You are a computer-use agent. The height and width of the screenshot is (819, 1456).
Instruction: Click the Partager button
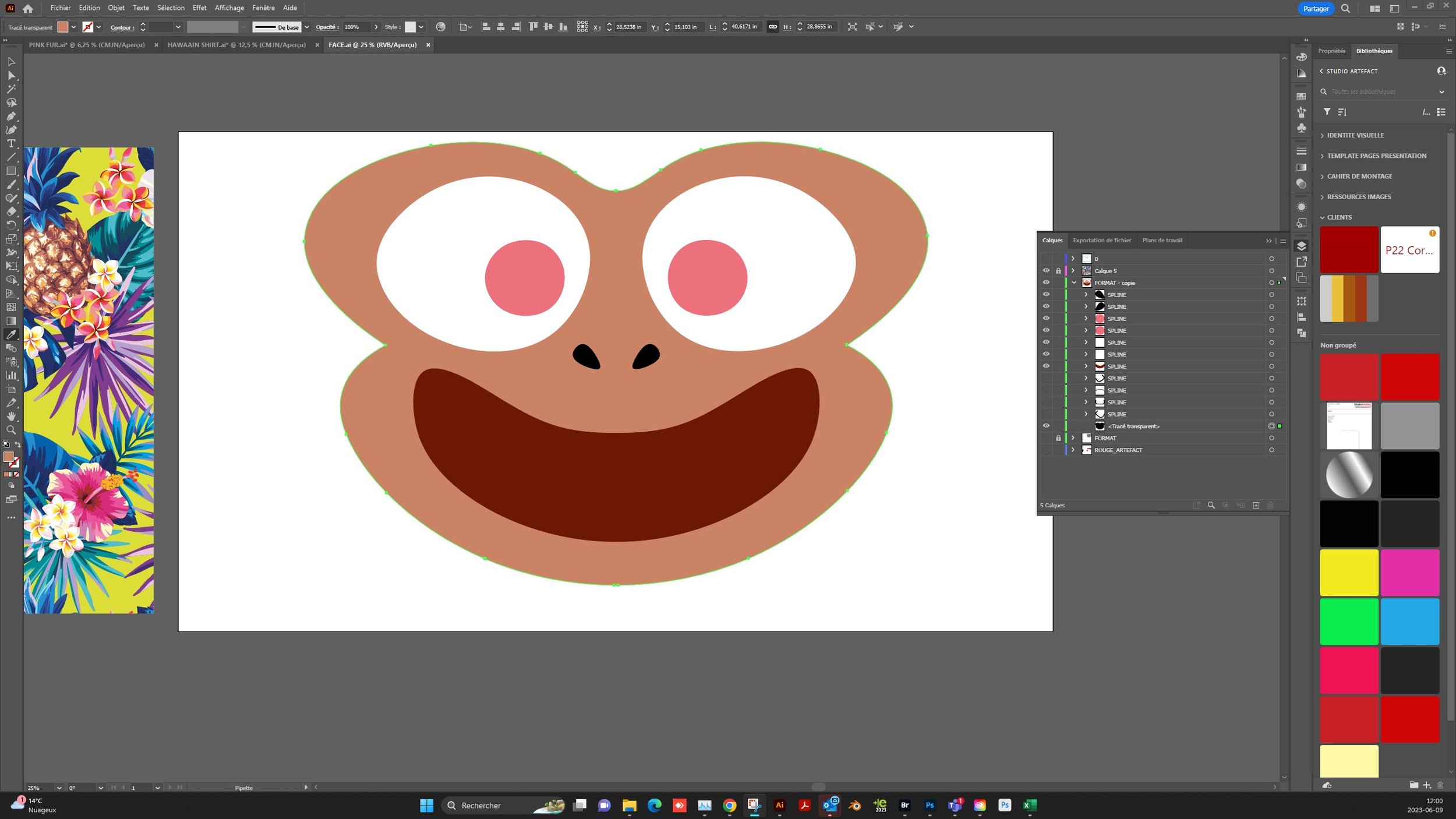coord(1316,8)
